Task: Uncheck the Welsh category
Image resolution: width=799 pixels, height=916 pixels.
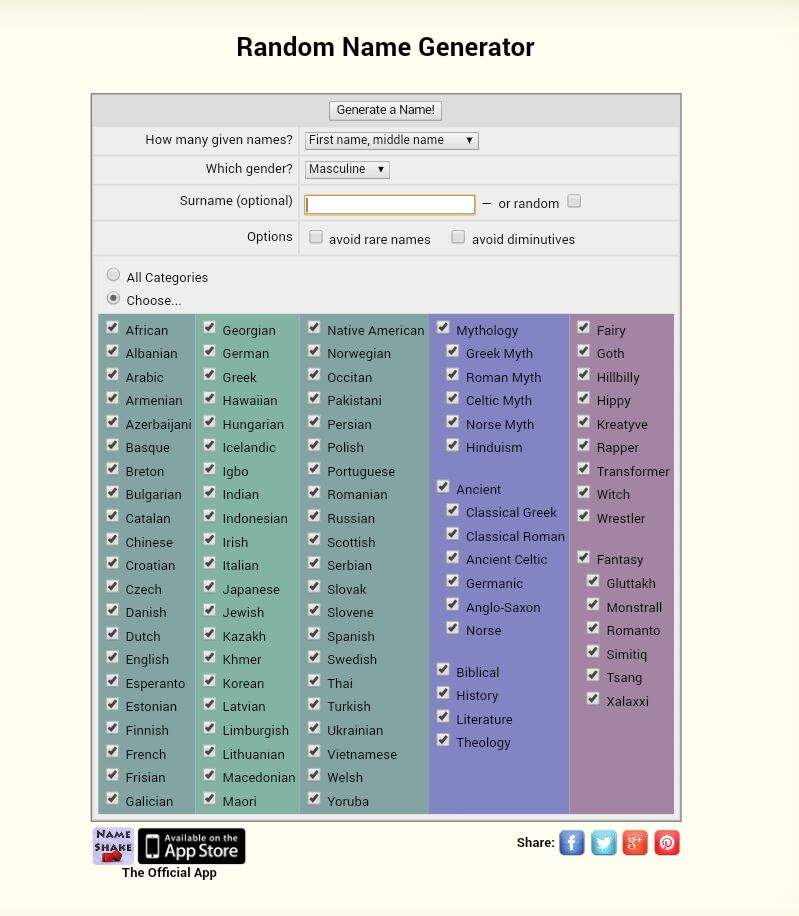Action: (314, 775)
